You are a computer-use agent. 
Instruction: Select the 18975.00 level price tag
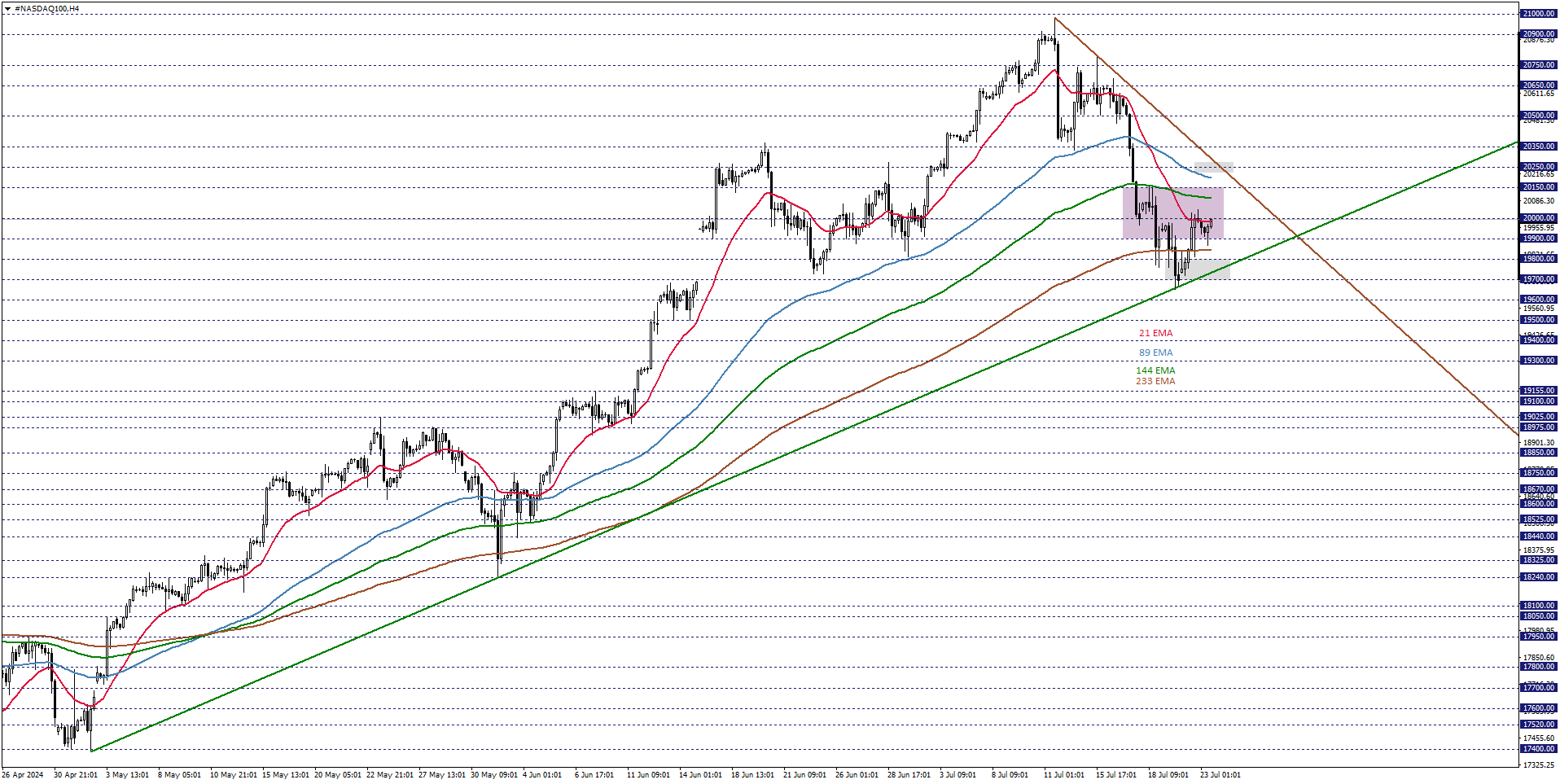(1538, 427)
